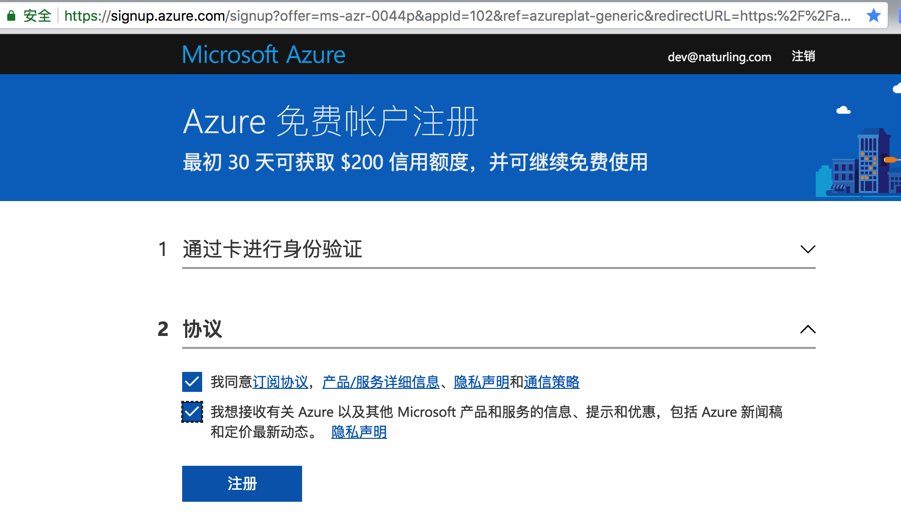Image resolution: width=901 pixels, height=514 pixels.
Task: Click the secure lock icon in address bar
Action: (11, 16)
